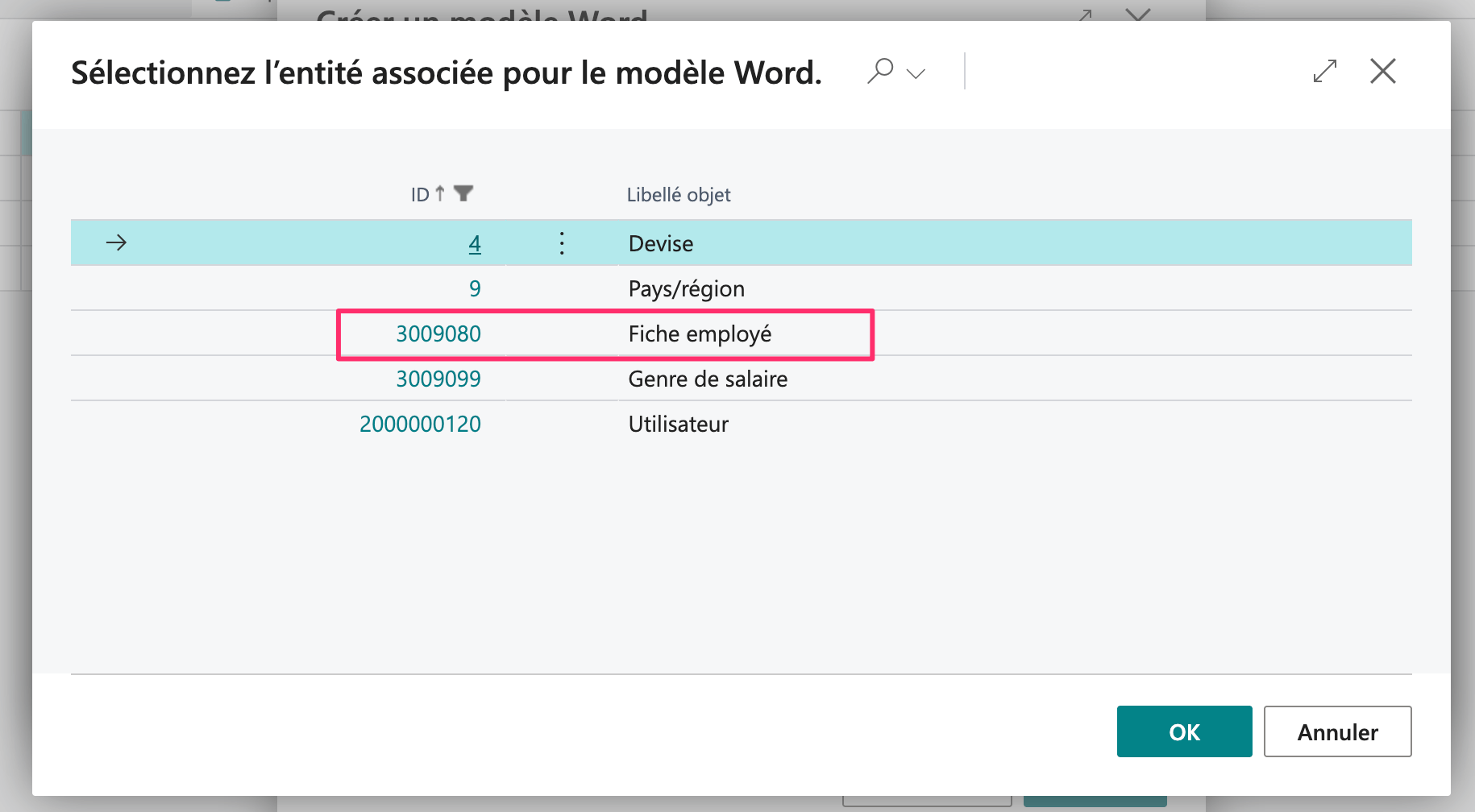This screenshot has width=1475, height=812.
Task: Click the filter funnel icon on ID column
Action: (x=463, y=194)
